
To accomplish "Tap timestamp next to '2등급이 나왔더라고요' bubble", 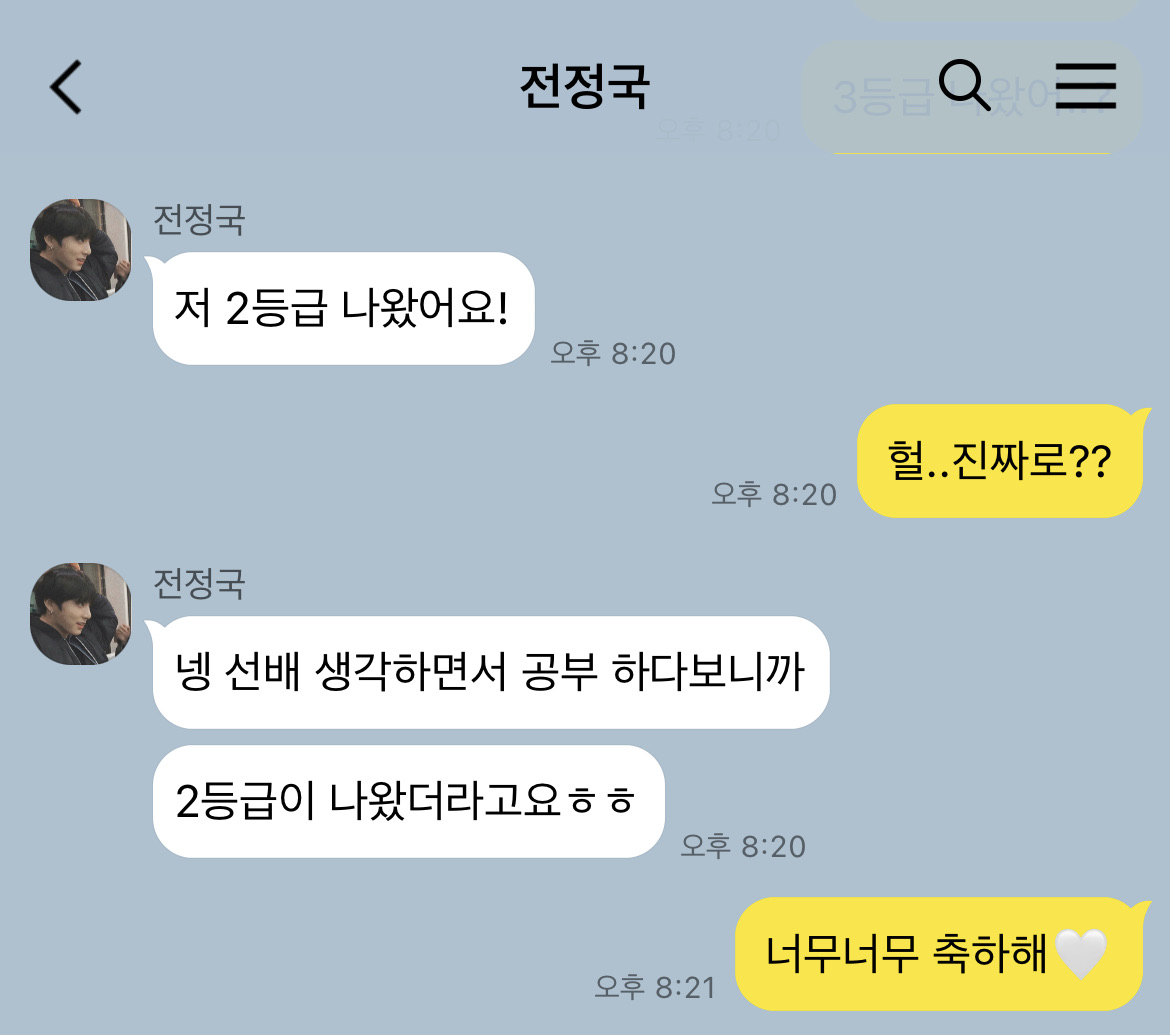I will pyautogui.click(x=743, y=846).
